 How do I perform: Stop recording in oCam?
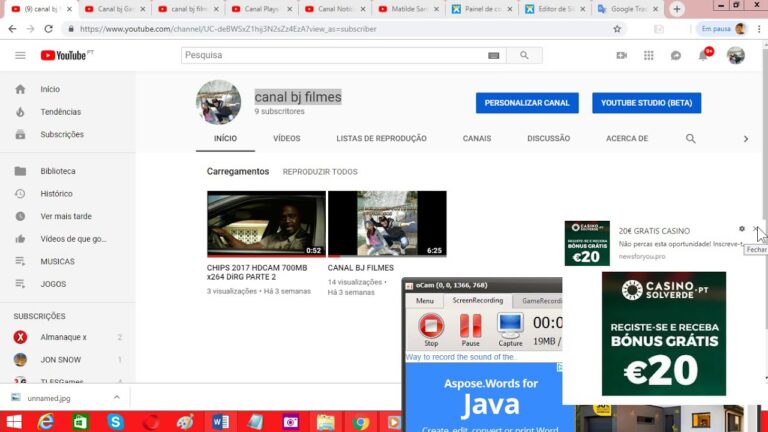tap(431, 330)
